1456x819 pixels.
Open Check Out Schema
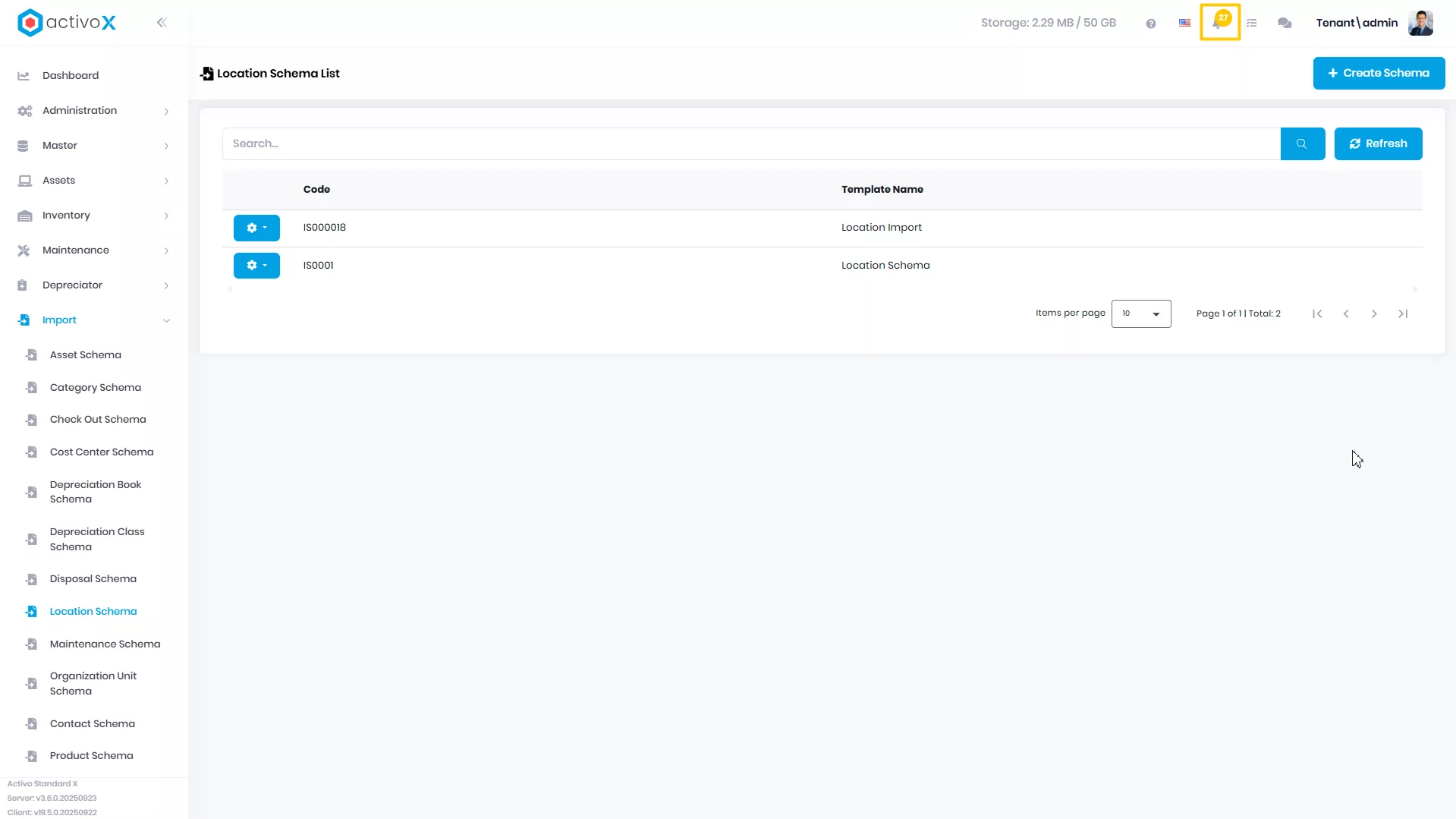[x=98, y=420]
